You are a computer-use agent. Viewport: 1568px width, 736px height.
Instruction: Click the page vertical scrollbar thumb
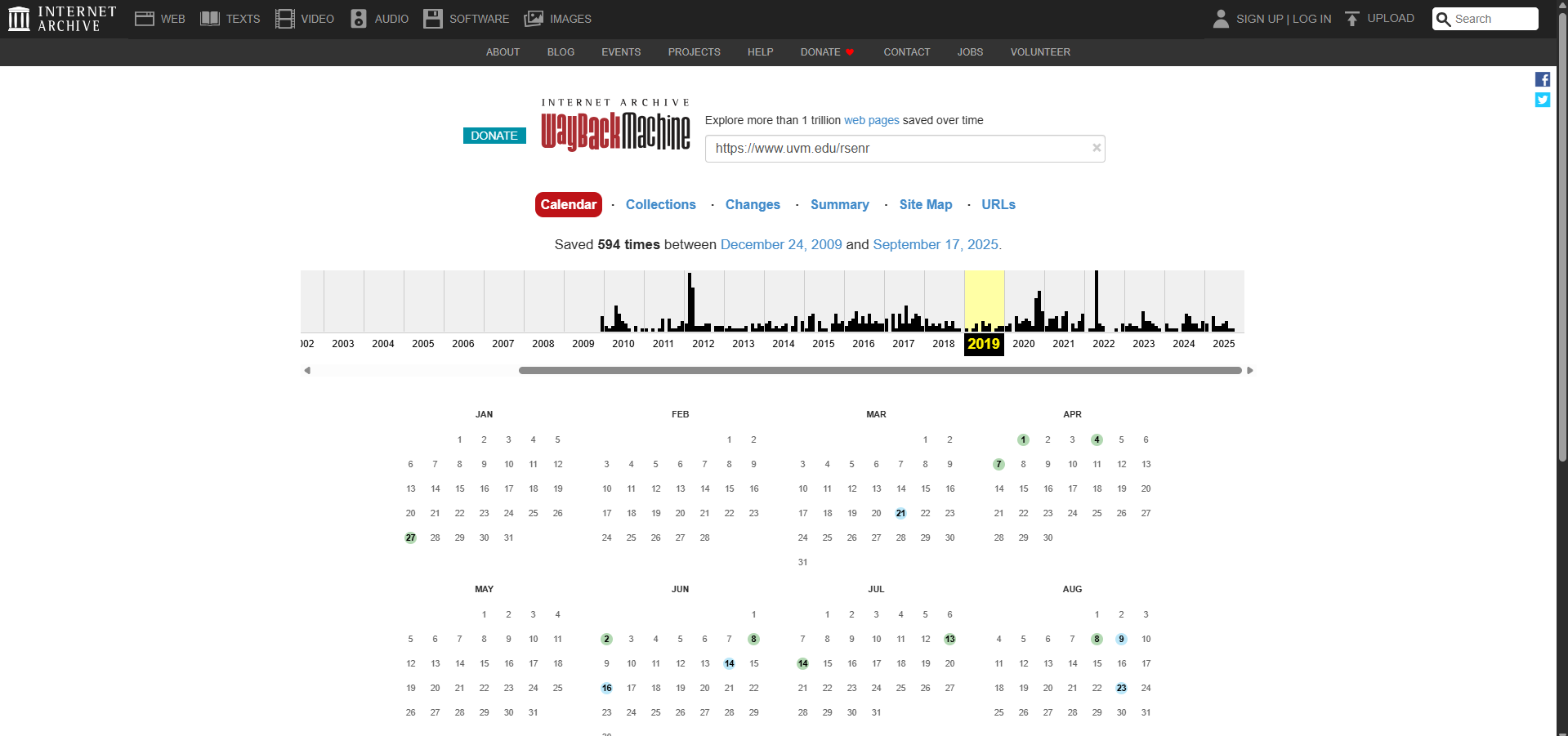click(x=1562, y=237)
